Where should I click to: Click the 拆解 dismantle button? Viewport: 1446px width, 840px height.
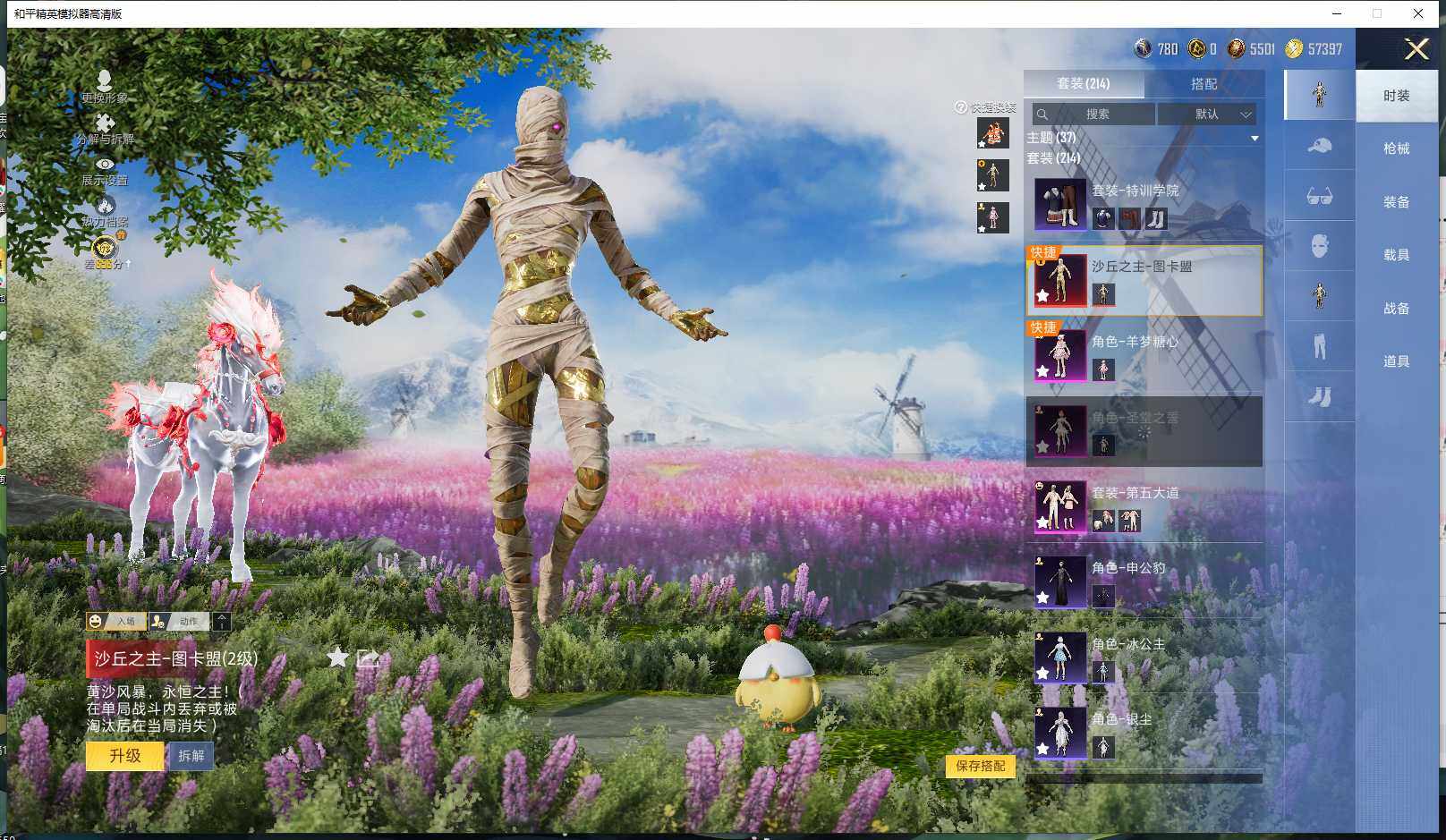[x=191, y=756]
